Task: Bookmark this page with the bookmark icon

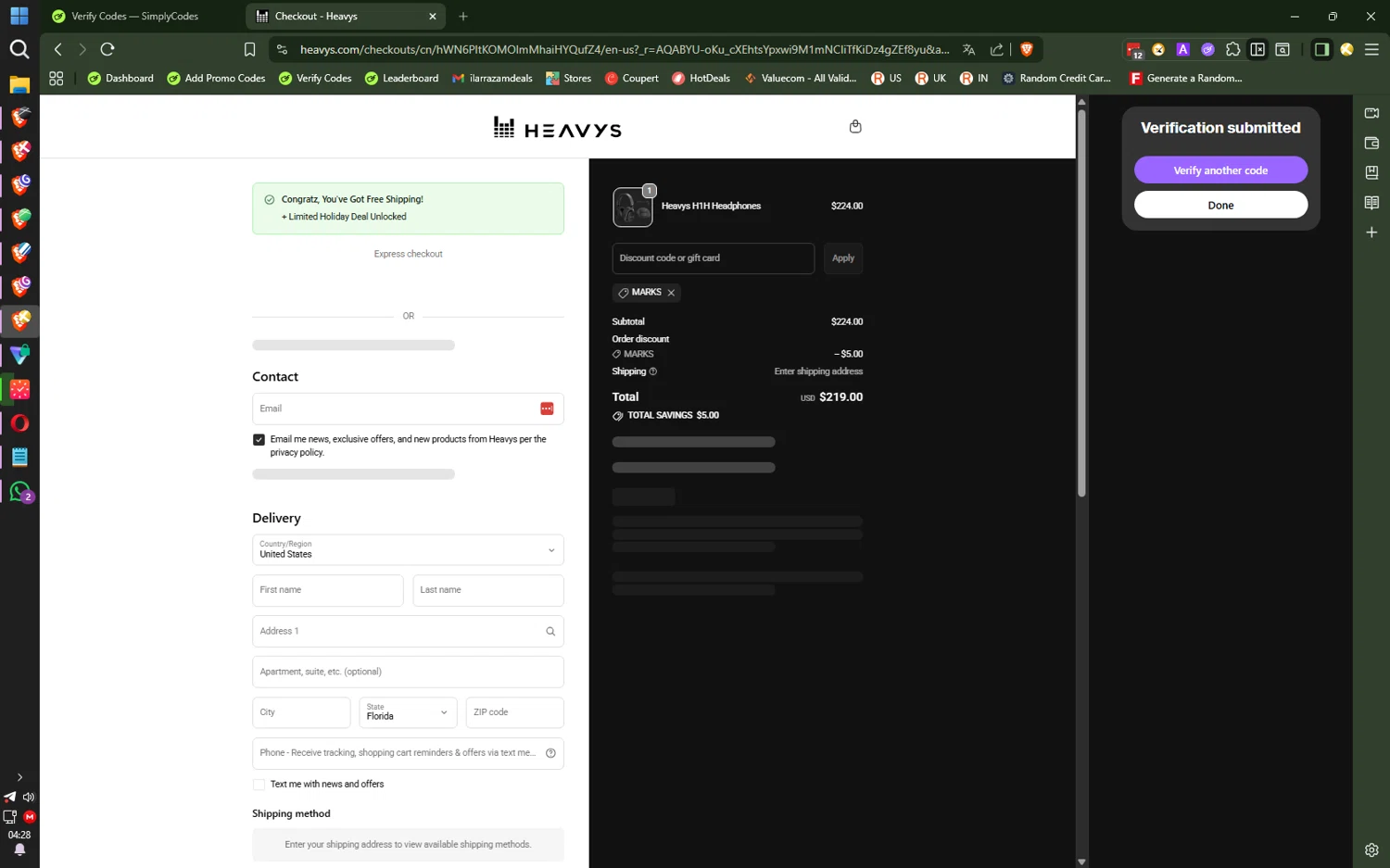Action: pos(249,49)
